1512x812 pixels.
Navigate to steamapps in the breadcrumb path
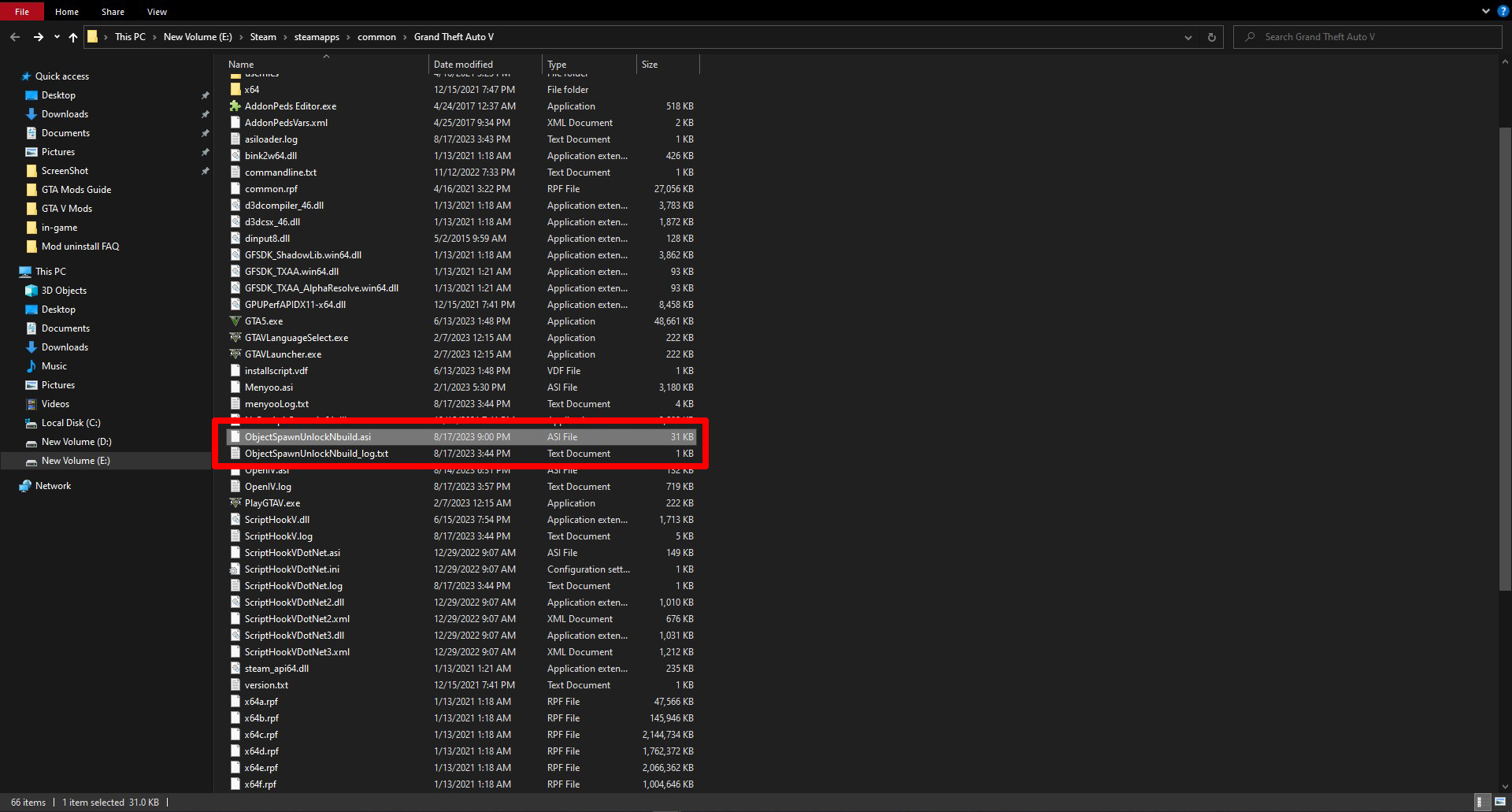[x=316, y=36]
